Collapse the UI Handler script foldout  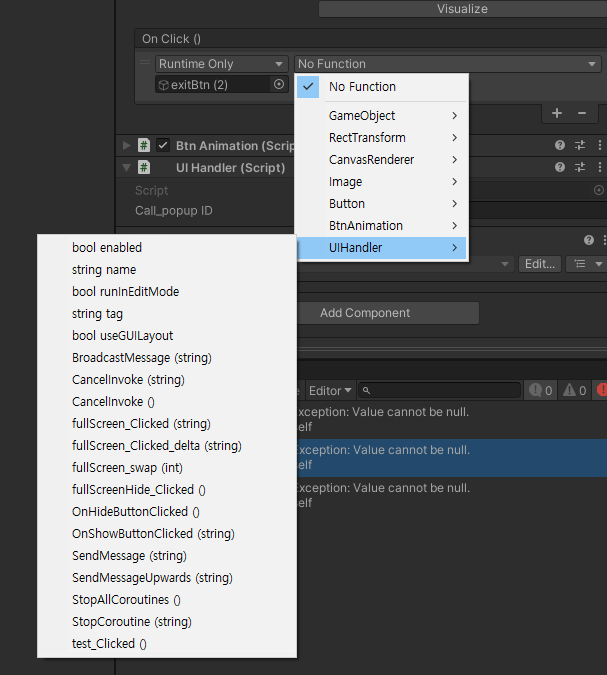[126, 167]
